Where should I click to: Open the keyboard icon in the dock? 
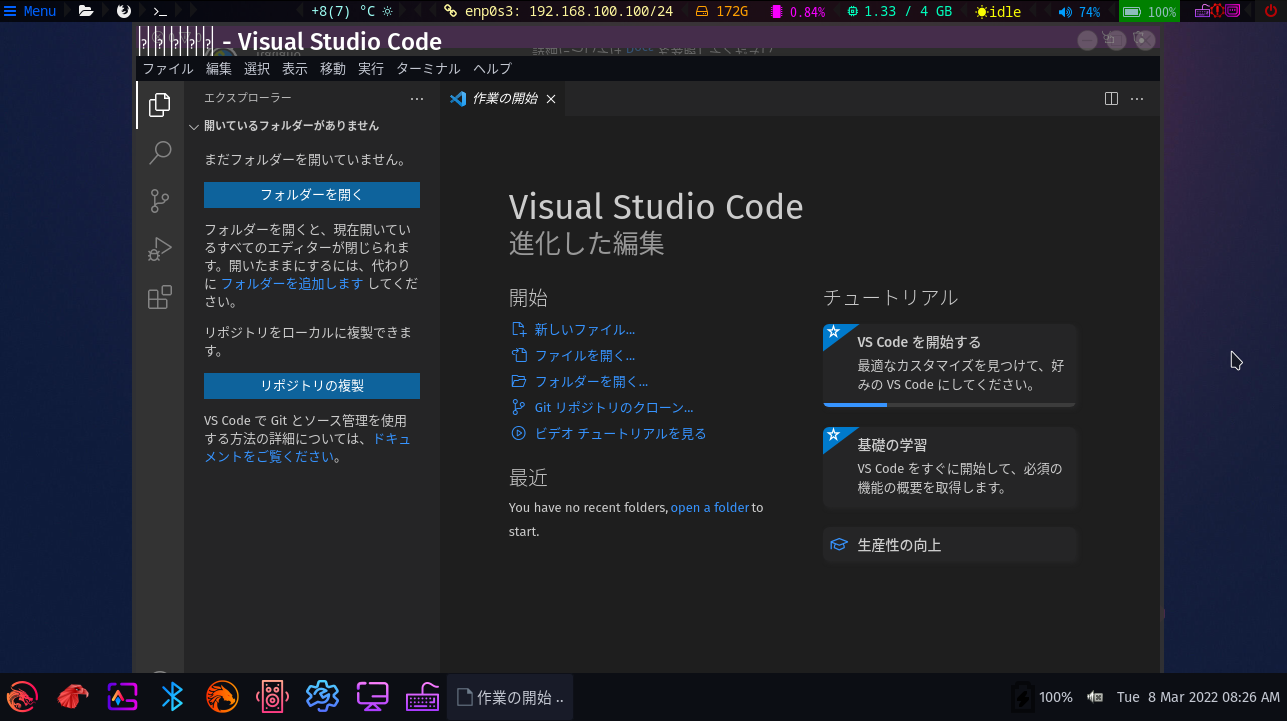point(422,696)
